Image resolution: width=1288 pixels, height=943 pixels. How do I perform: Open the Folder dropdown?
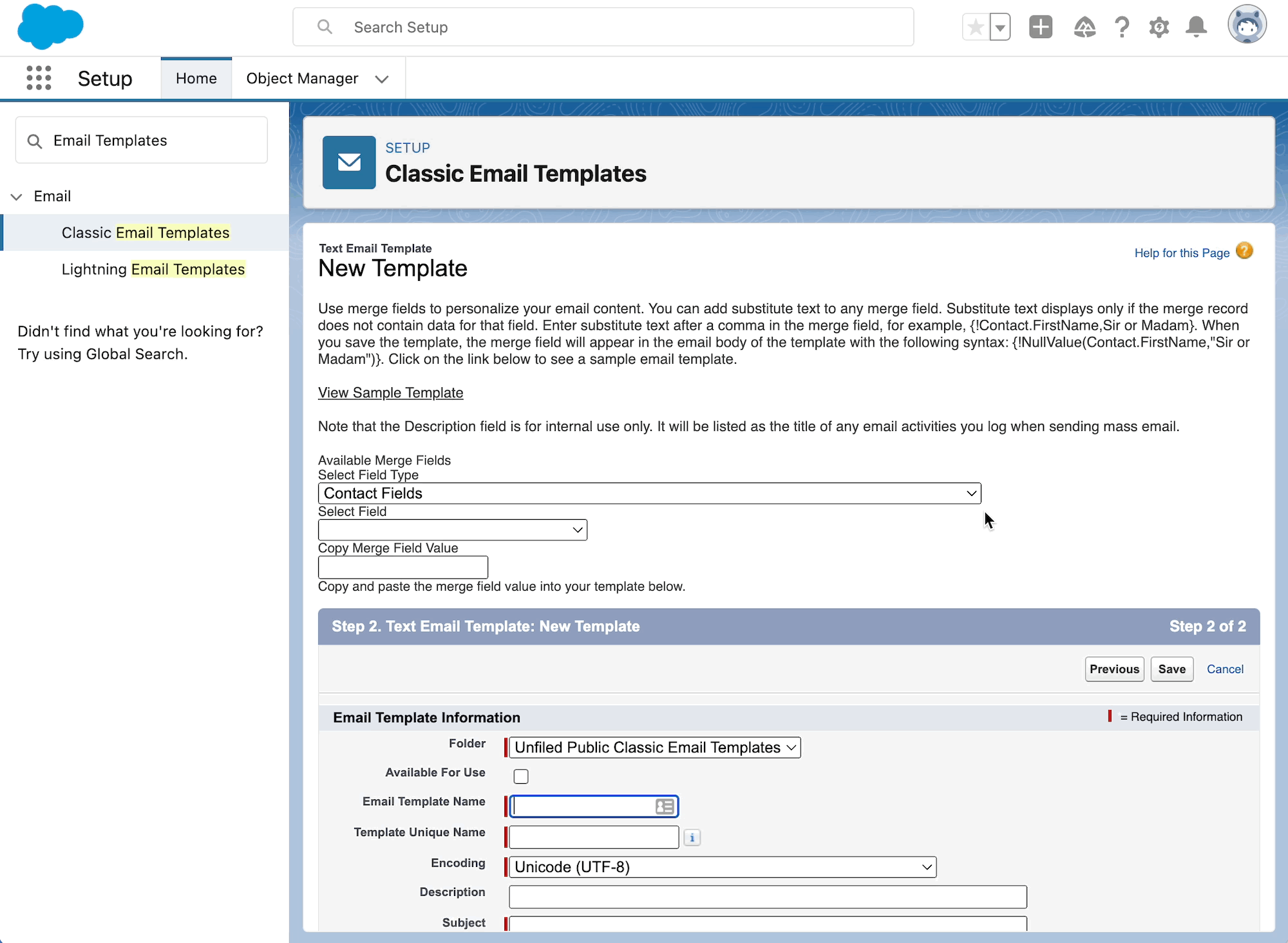(655, 748)
